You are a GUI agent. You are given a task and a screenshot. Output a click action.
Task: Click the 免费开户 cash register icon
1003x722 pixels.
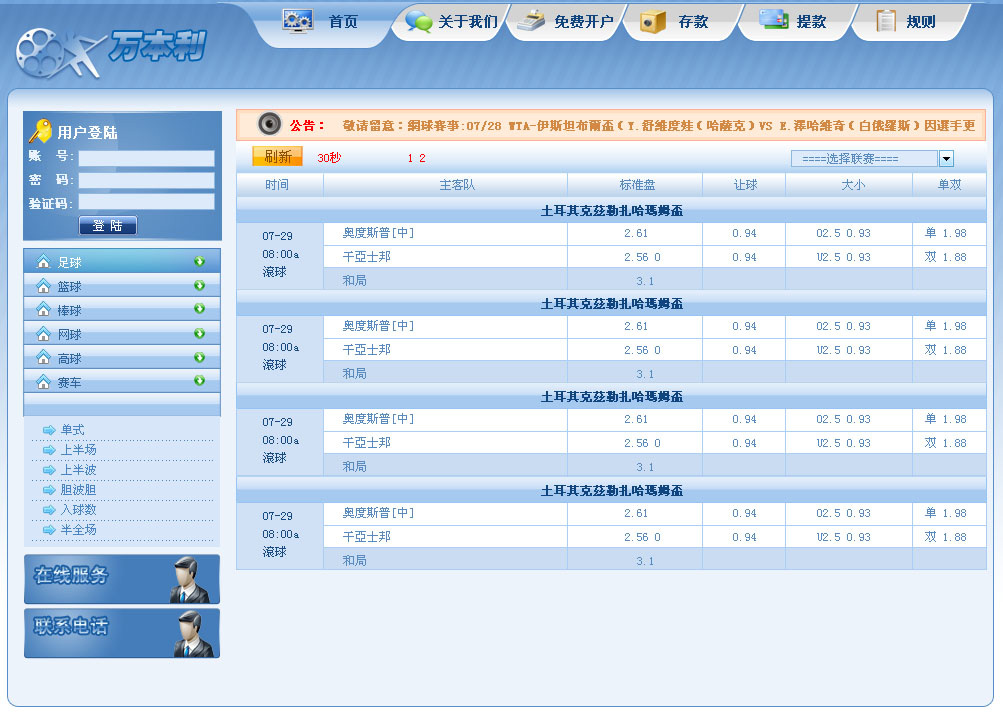530,21
